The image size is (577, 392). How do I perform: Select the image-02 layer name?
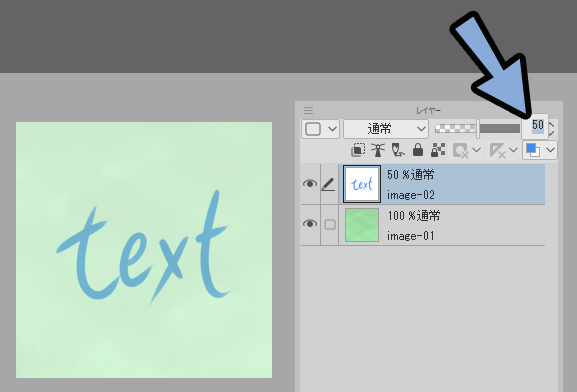411,195
